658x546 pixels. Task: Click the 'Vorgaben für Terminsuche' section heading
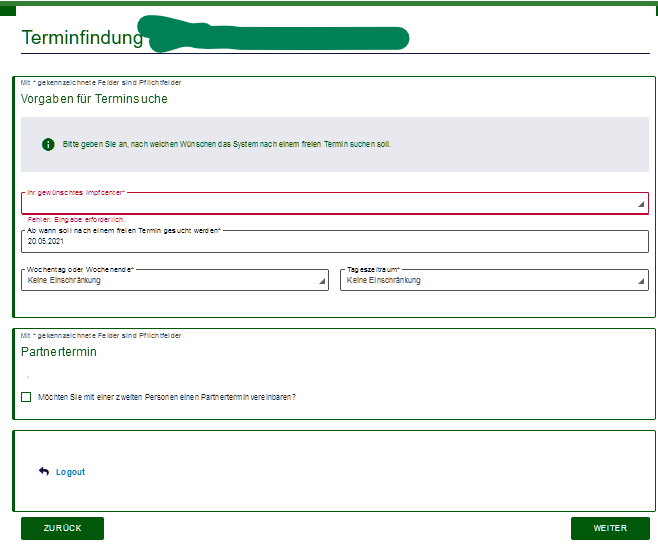(x=94, y=99)
